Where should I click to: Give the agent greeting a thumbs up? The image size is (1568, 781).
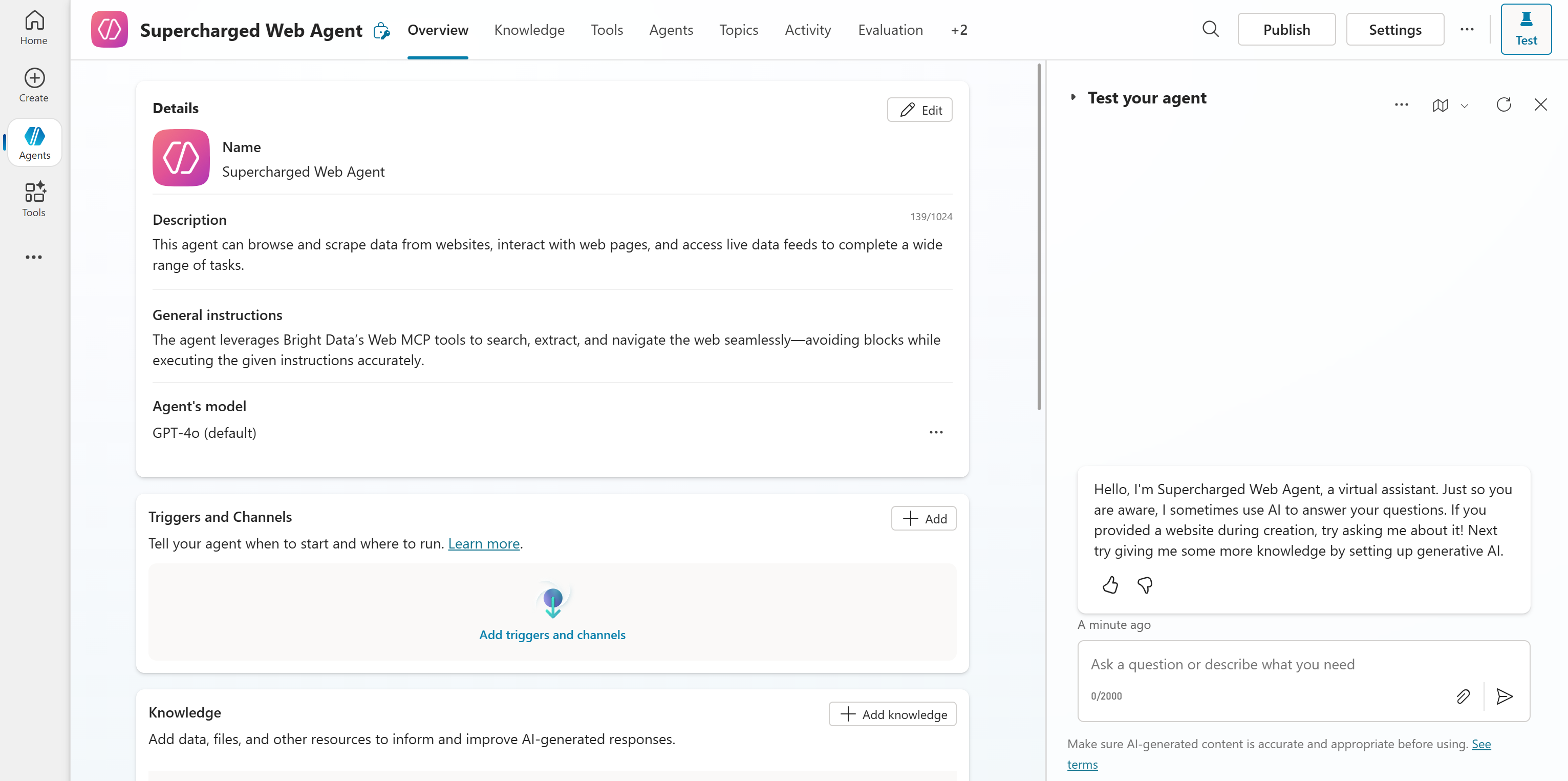(x=1110, y=584)
